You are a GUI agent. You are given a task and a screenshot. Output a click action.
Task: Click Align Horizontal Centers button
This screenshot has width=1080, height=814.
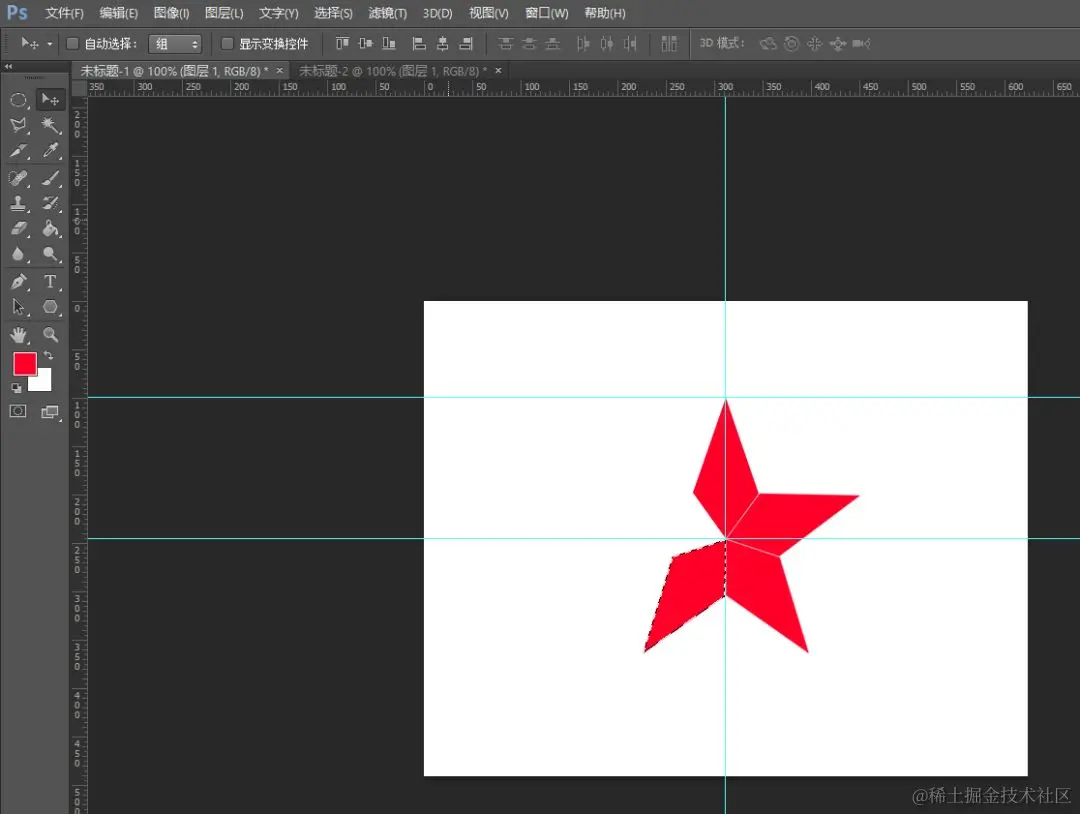click(x=443, y=44)
